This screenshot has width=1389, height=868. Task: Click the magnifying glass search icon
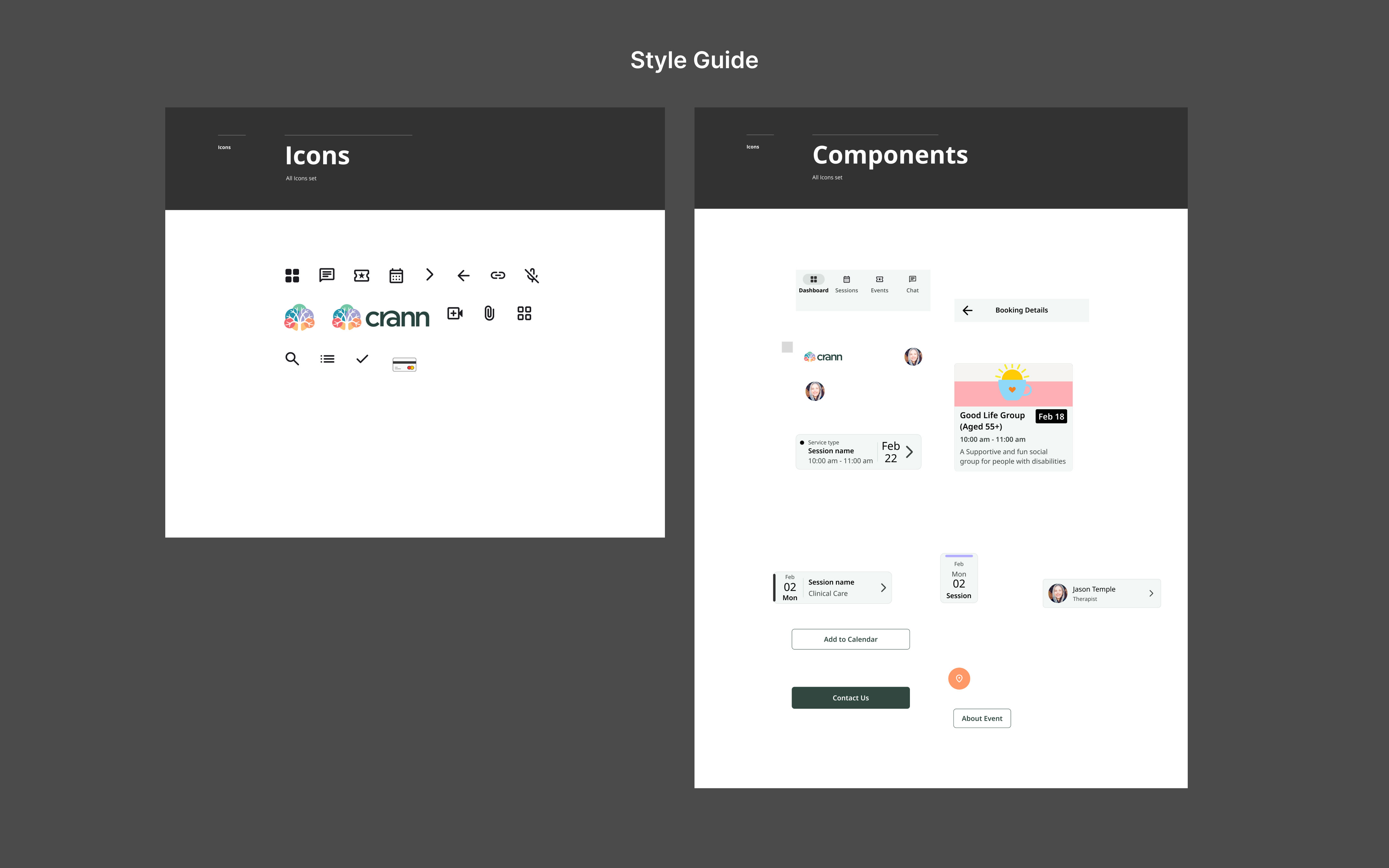292,359
